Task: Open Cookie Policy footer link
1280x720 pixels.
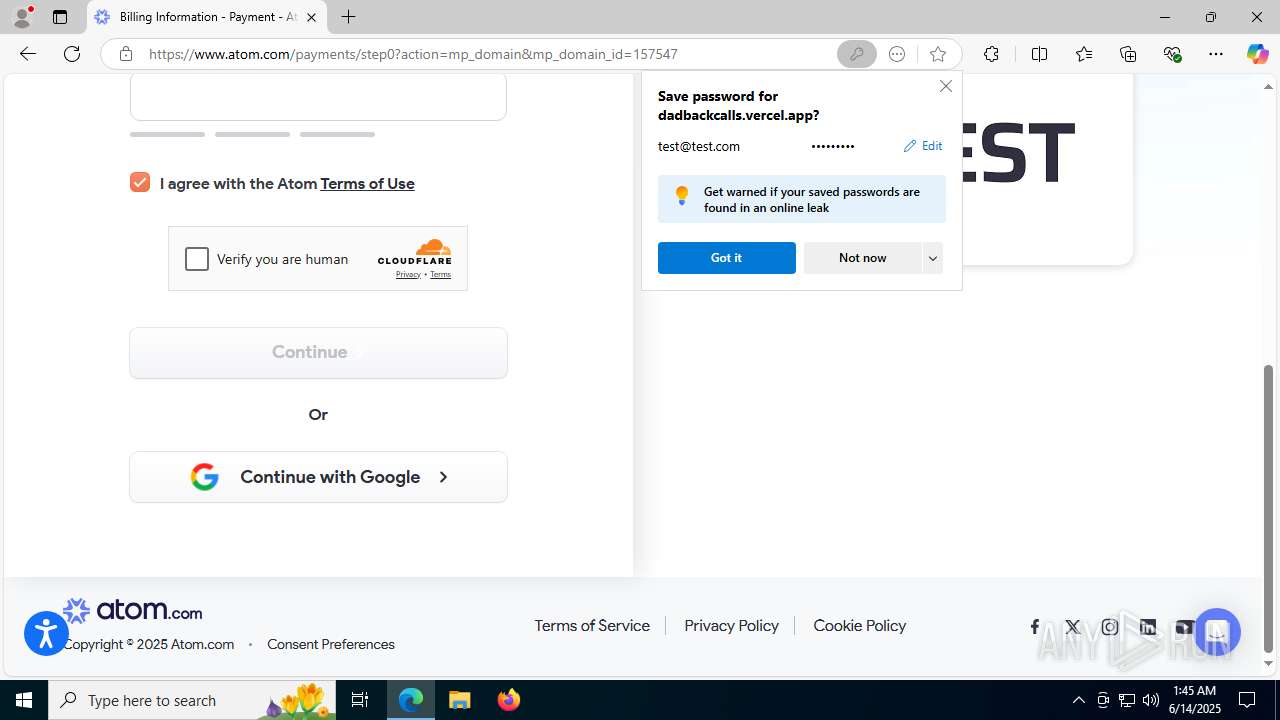Action: pyautogui.click(x=859, y=625)
